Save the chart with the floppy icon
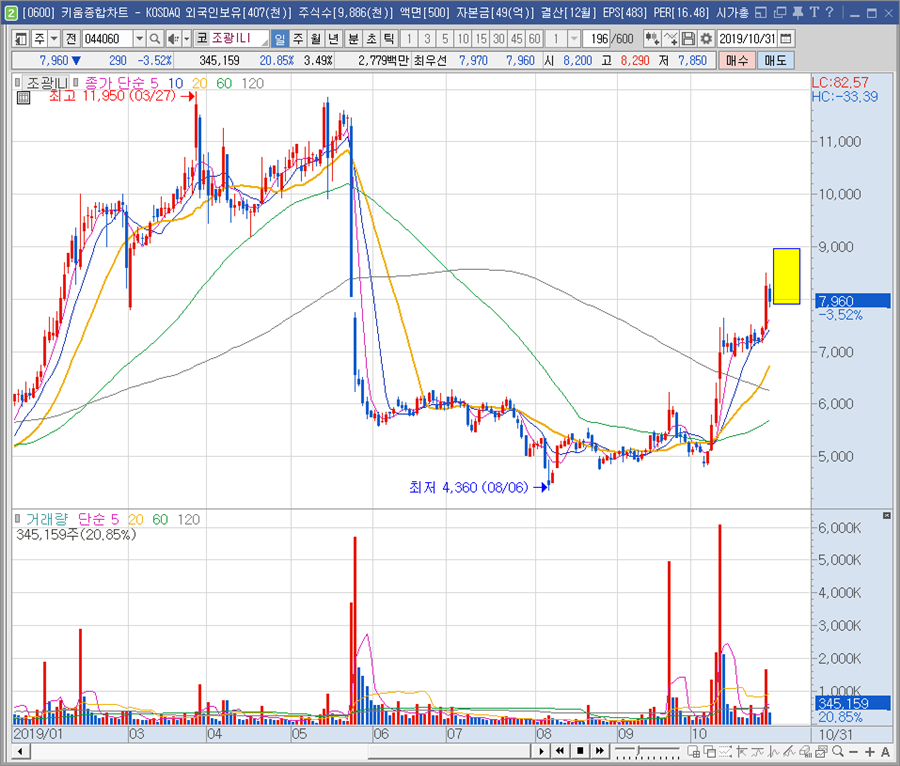Image resolution: width=900 pixels, height=766 pixels. [x=688, y=39]
